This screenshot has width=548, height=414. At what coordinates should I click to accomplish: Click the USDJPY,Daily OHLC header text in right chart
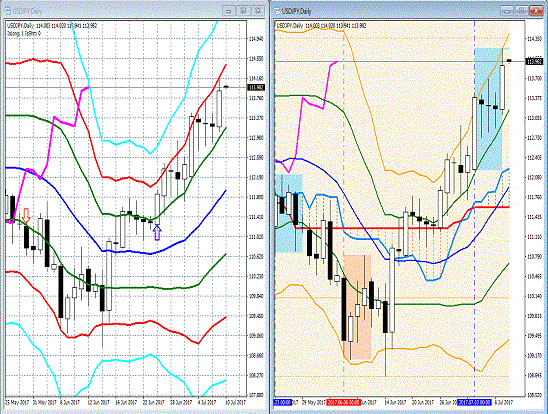pos(322,26)
